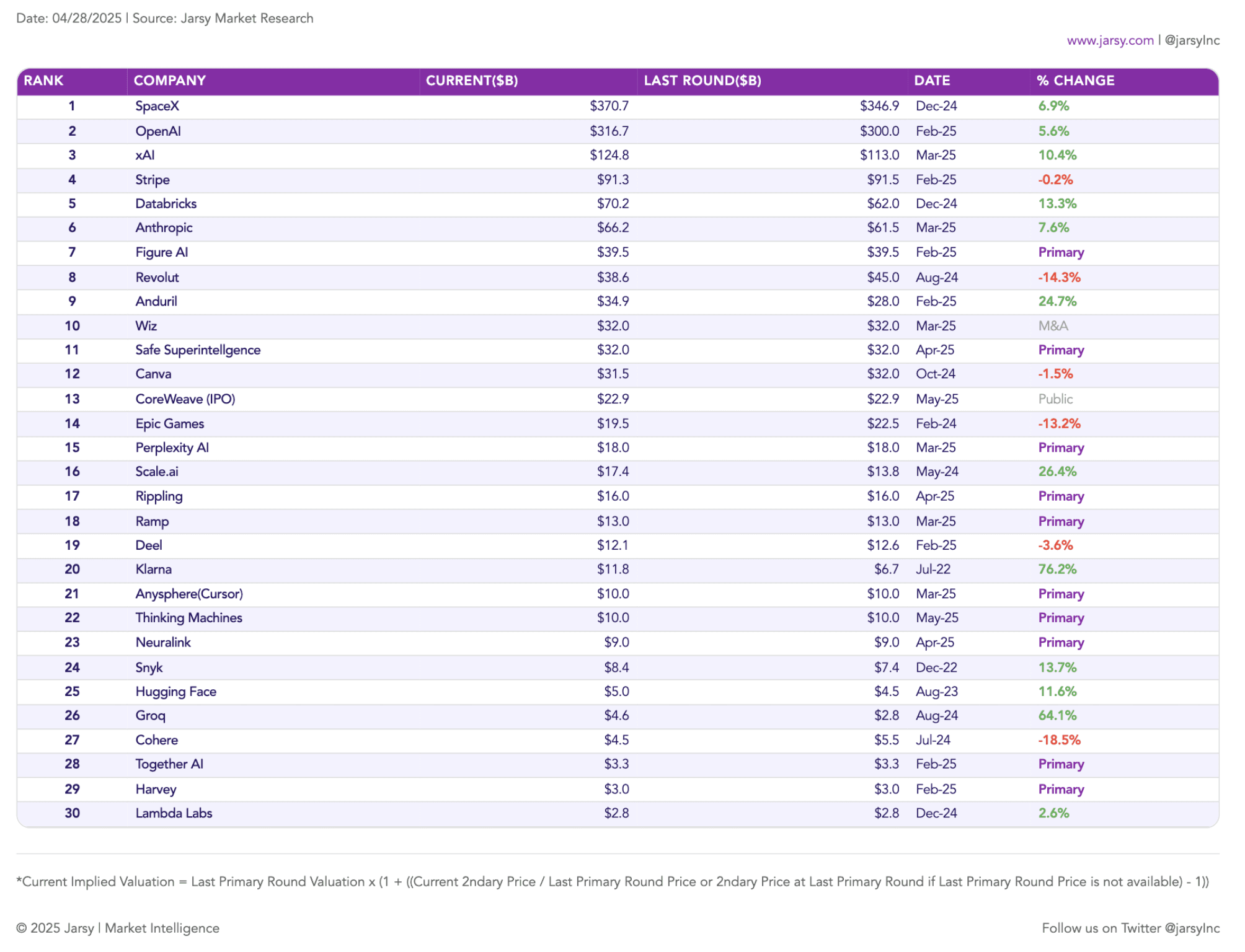Select the COMPANY column header
The width and height of the screenshot is (1245, 952).
pos(170,81)
